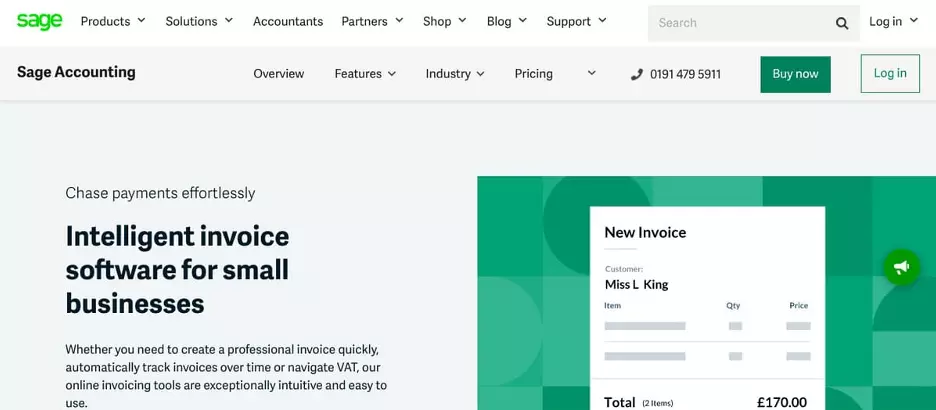Expand the Solutions dropdown
This screenshot has width=936, height=410.
[199, 21]
